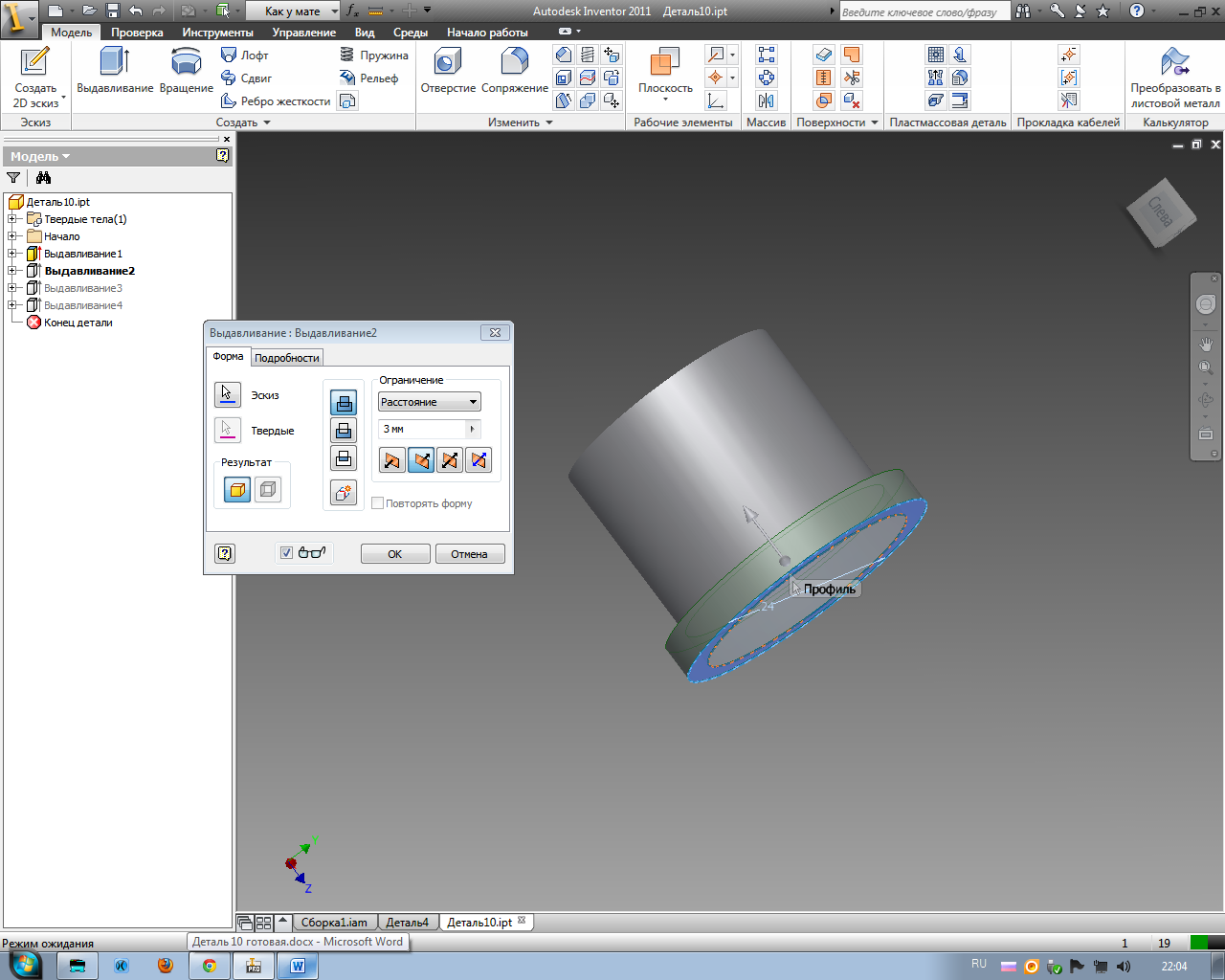Viewport: 1225px width, 980px height.
Task: Pick the Рельеф tool
Action: [369, 78]
